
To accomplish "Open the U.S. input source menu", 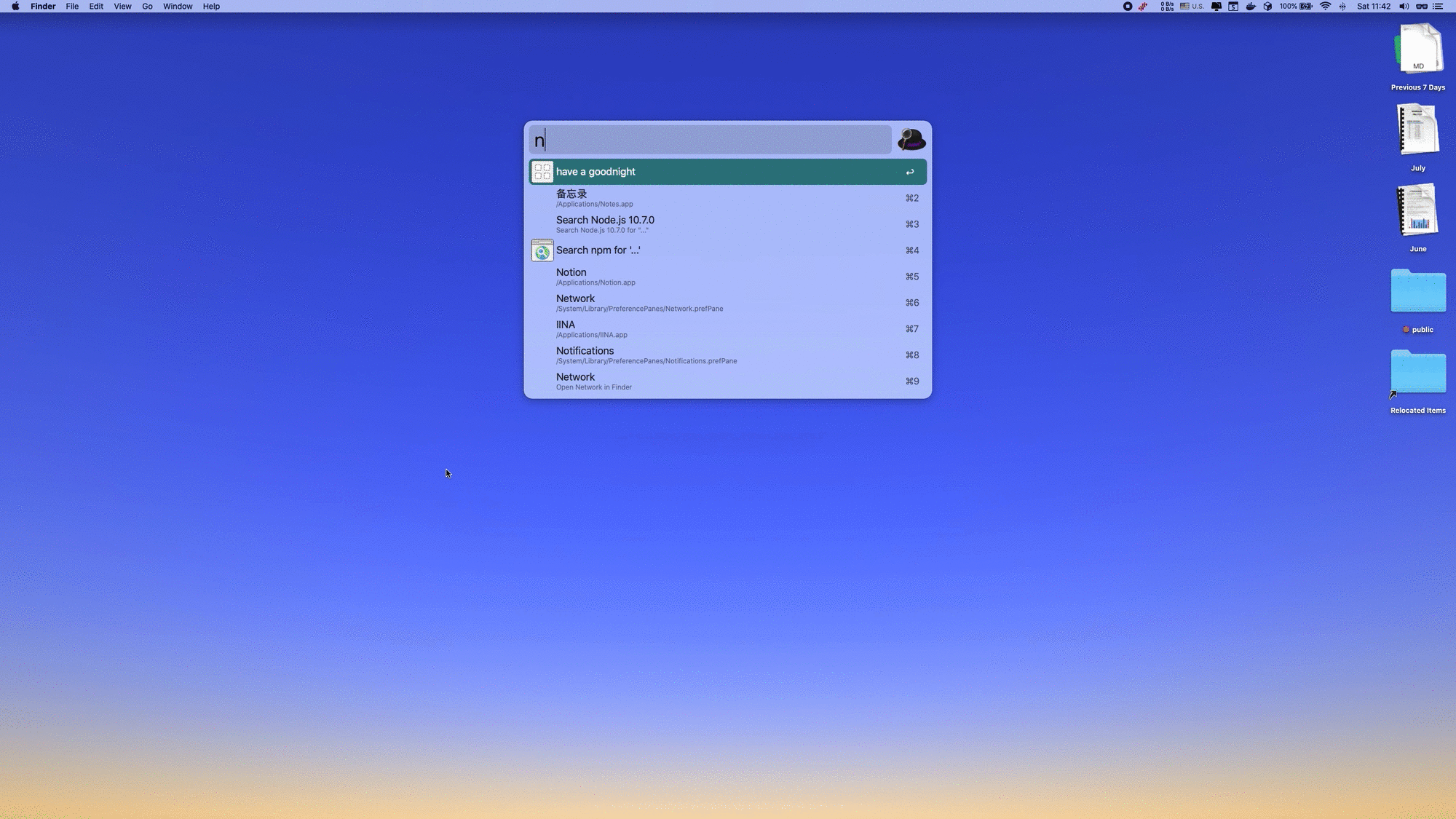I will click(x=1192, y=7).
